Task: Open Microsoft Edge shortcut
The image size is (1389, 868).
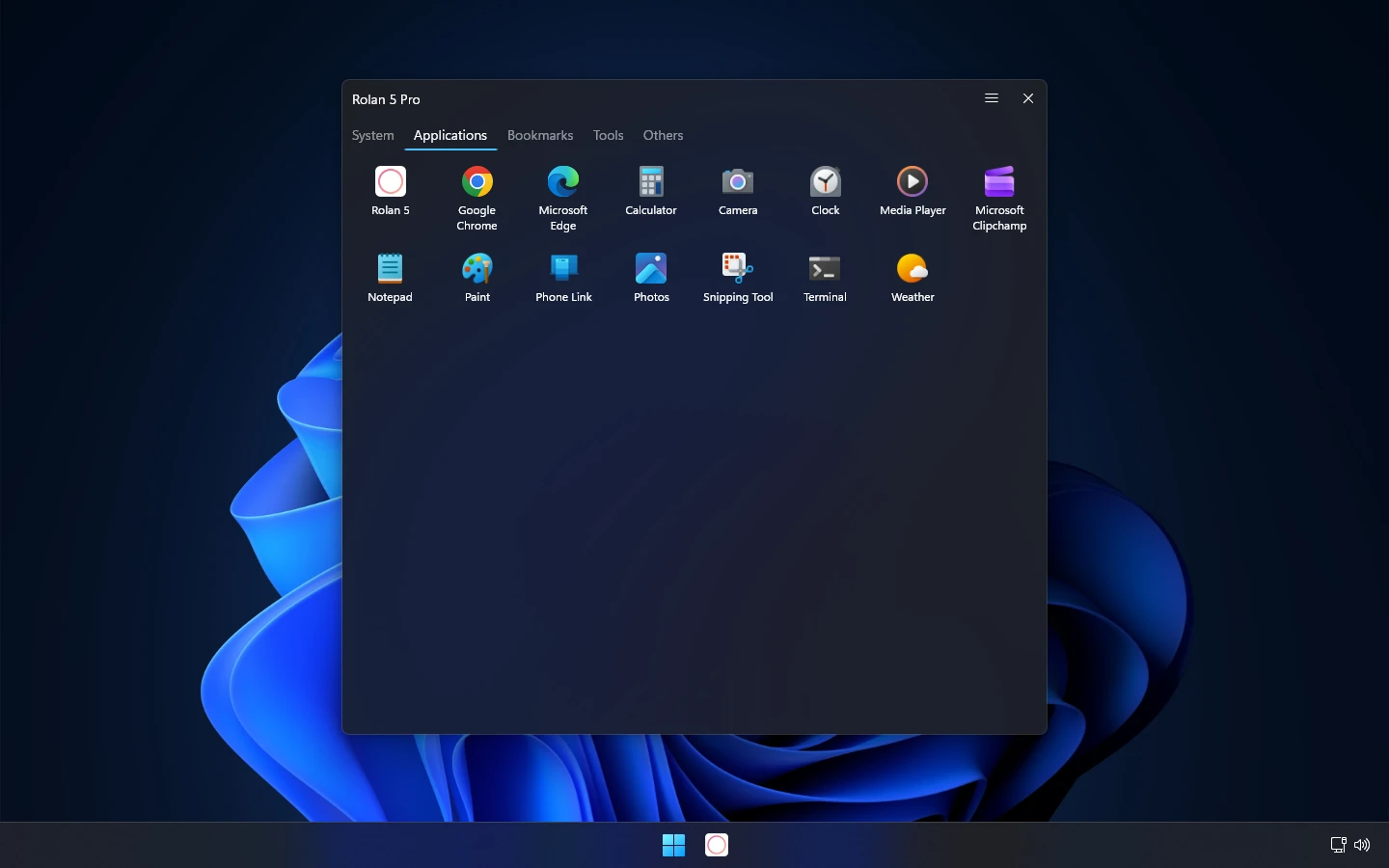Action: 563,198
